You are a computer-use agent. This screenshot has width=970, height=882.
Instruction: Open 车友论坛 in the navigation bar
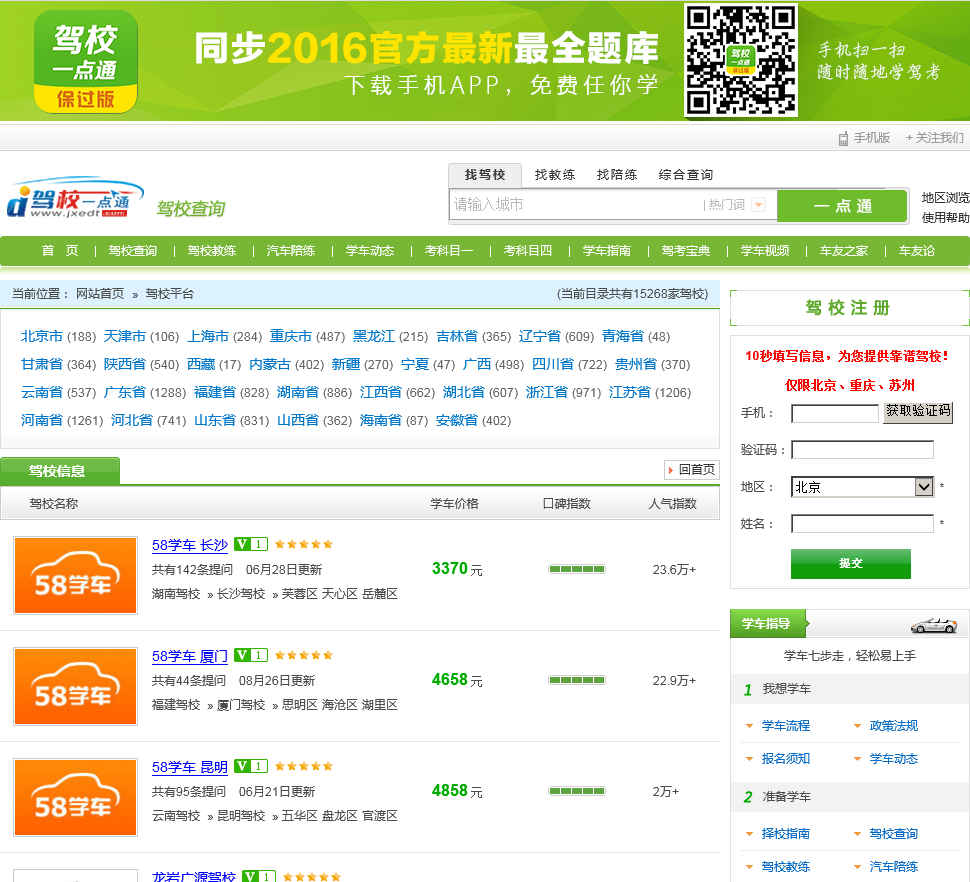(917, 251)
